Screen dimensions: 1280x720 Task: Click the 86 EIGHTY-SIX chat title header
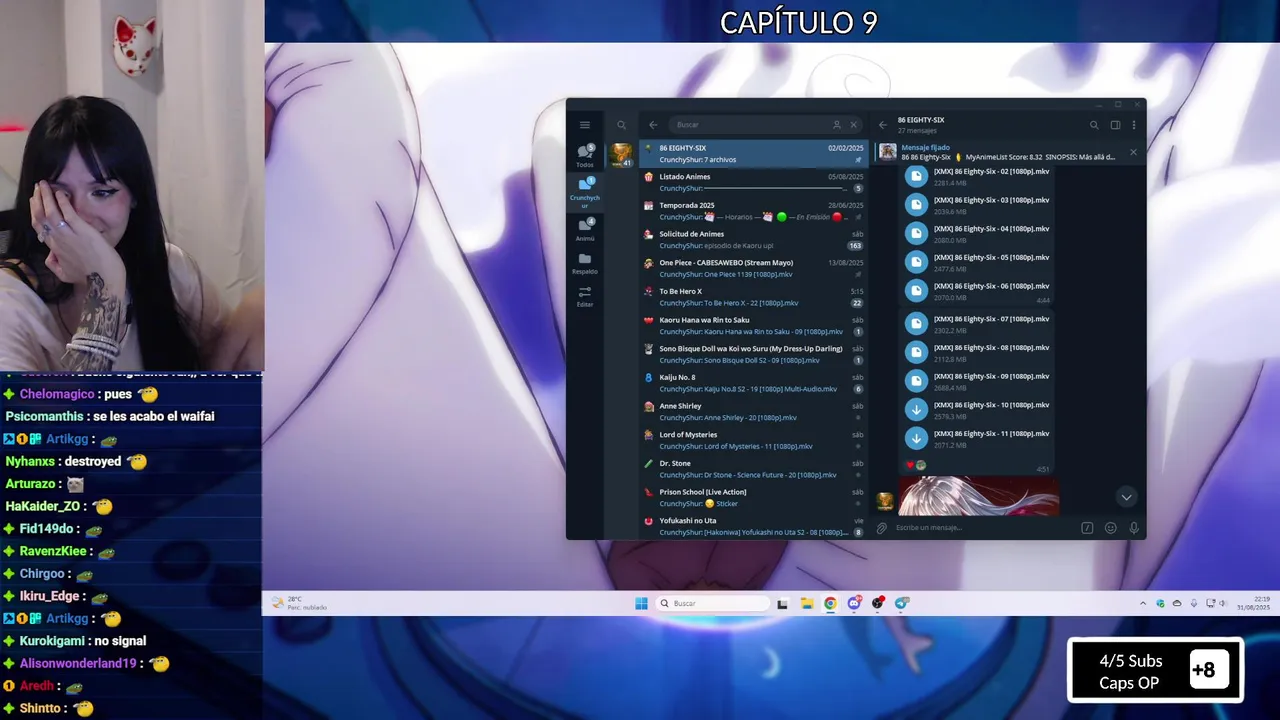[921, 120]
